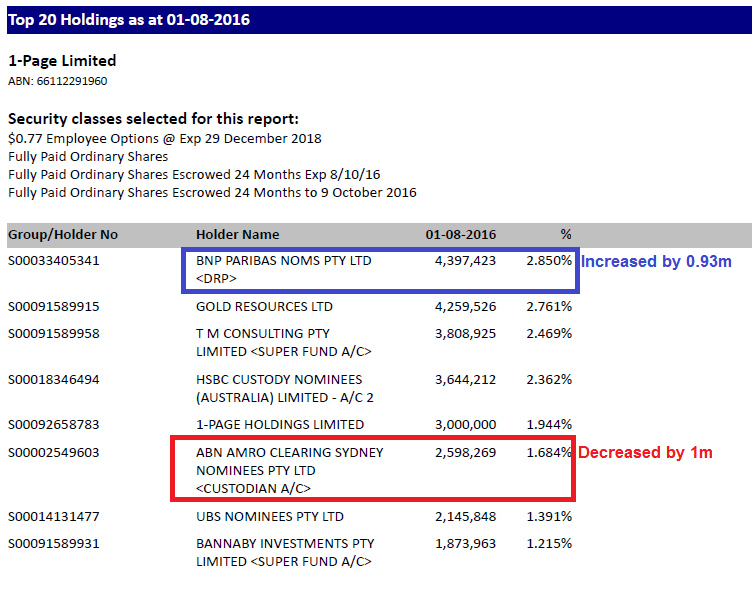Click the 2.761% percentage cell
Viewport: 752px width, 604px height.
pyautogui.click(x=549, y=307)
